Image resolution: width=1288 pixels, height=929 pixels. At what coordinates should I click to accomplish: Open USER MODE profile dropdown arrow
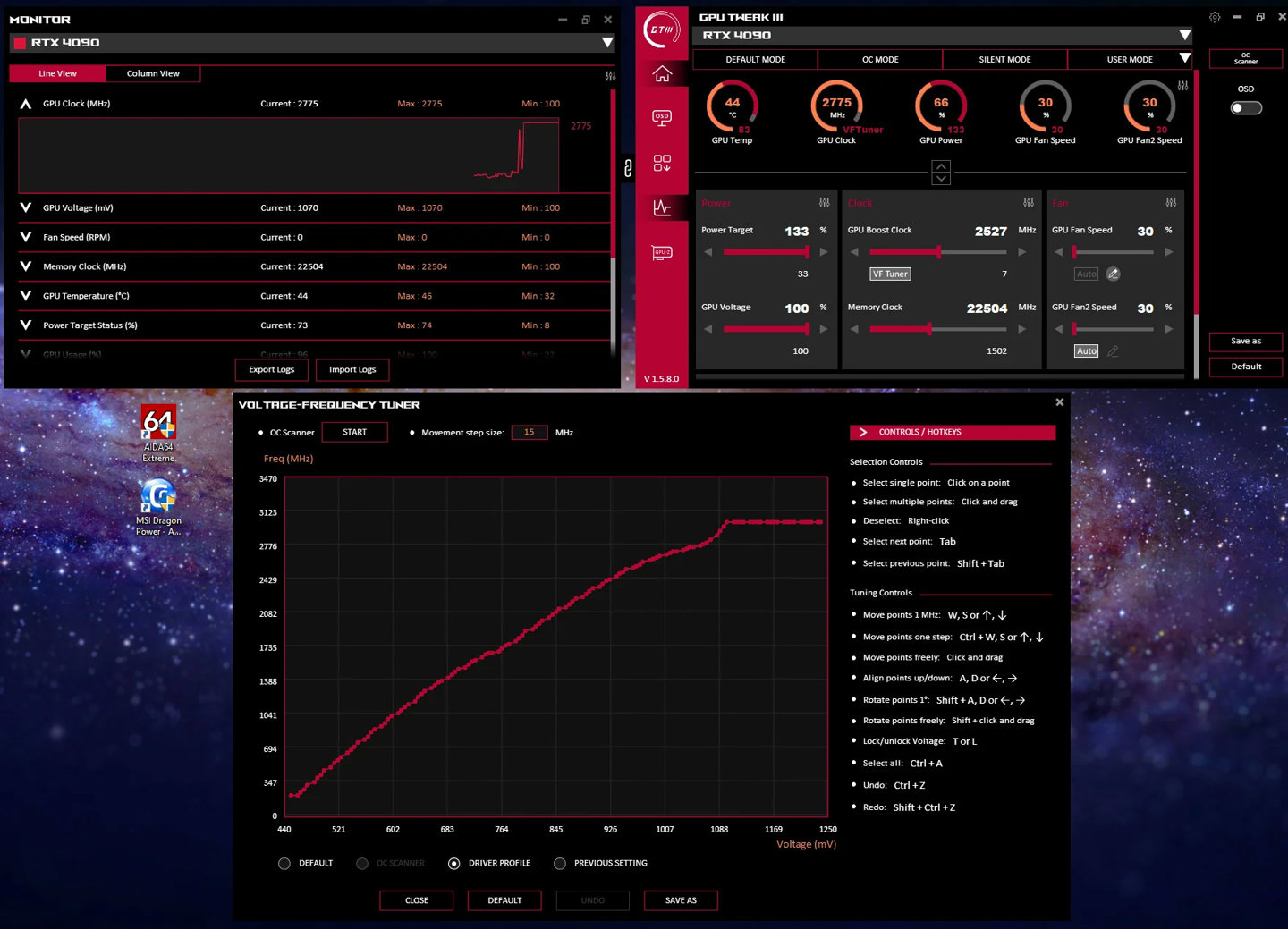click(1185, 58)
